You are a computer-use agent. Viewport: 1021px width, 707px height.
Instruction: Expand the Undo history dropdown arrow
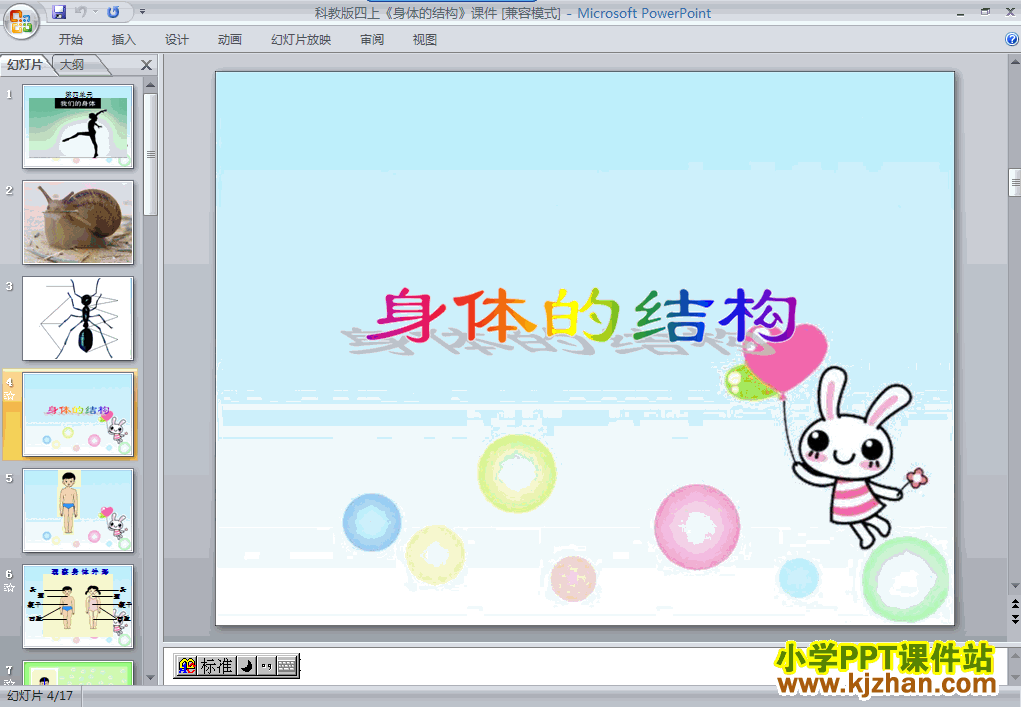point(96,12)
